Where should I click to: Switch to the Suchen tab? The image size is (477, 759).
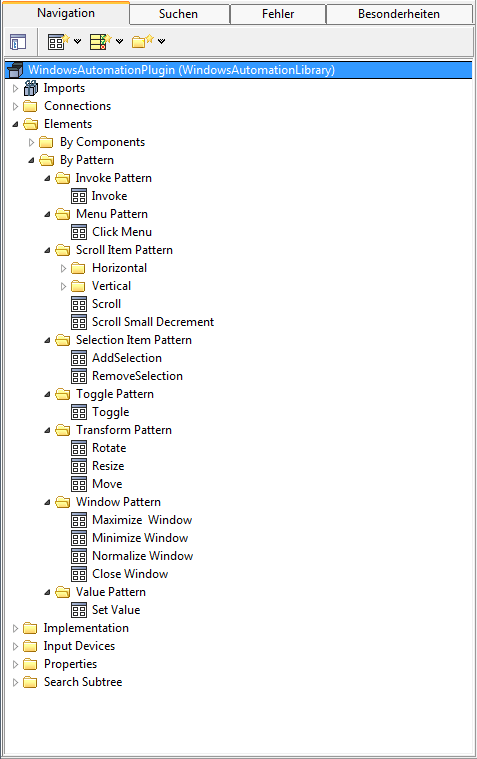179,14
